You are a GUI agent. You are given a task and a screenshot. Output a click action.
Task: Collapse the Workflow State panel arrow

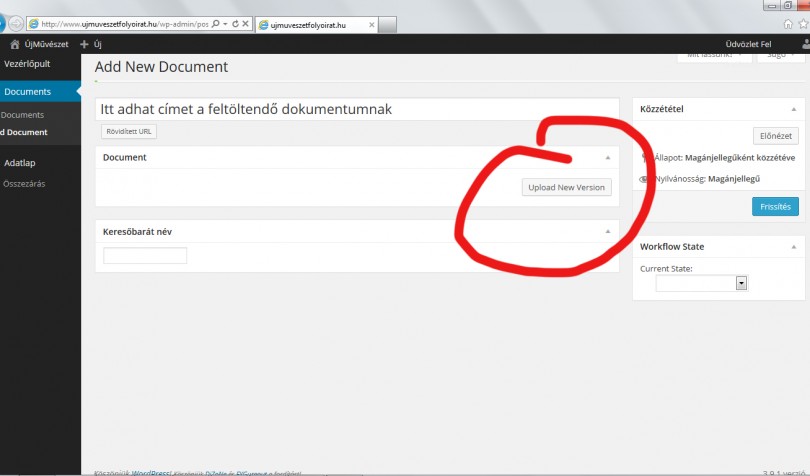pyautogui.click(x=793, y=246)
